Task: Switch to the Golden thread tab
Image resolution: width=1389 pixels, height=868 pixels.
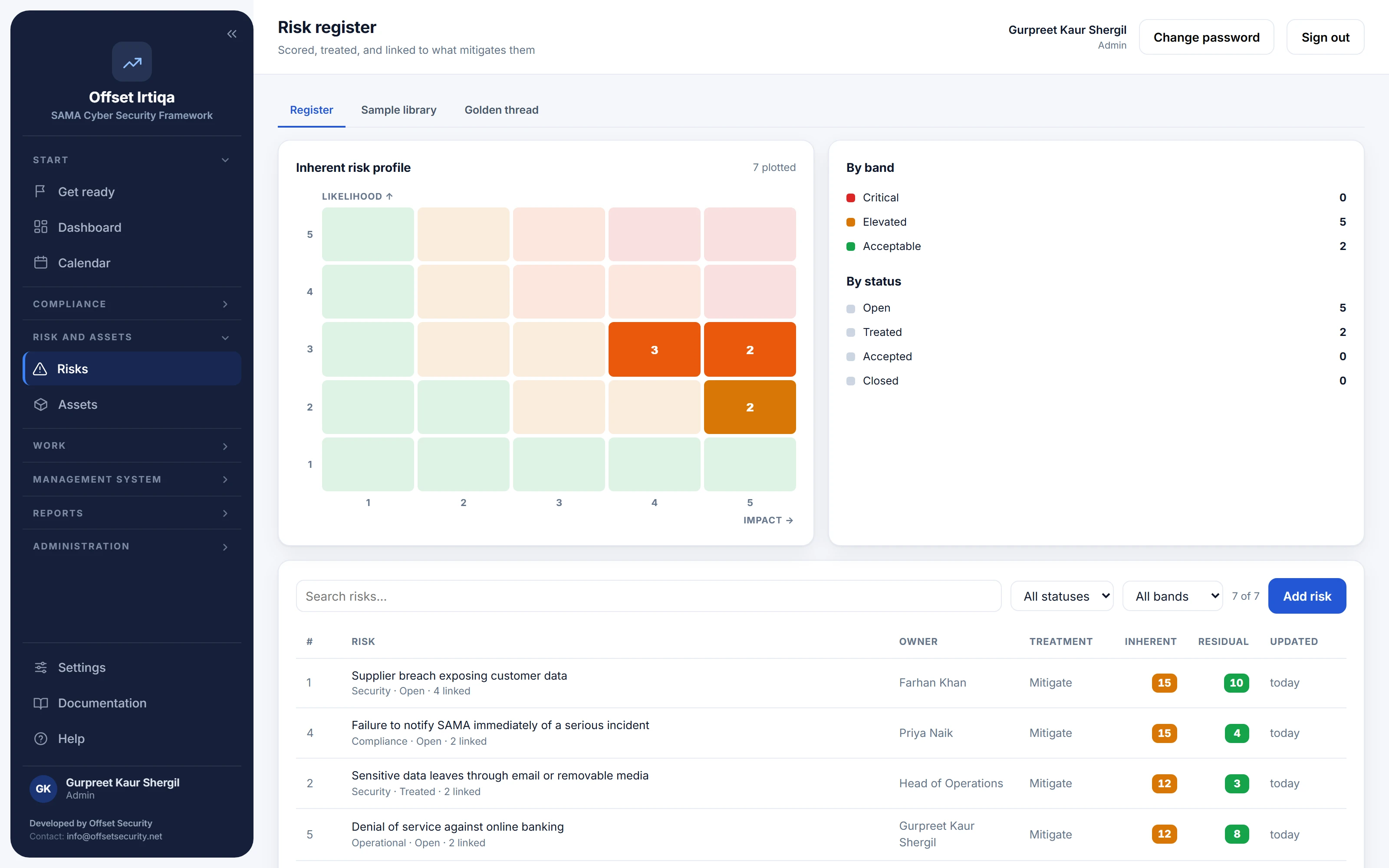Action: (501, 110)
